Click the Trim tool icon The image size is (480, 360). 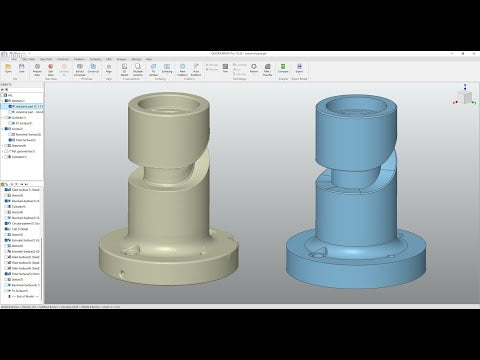pos(226,68)
